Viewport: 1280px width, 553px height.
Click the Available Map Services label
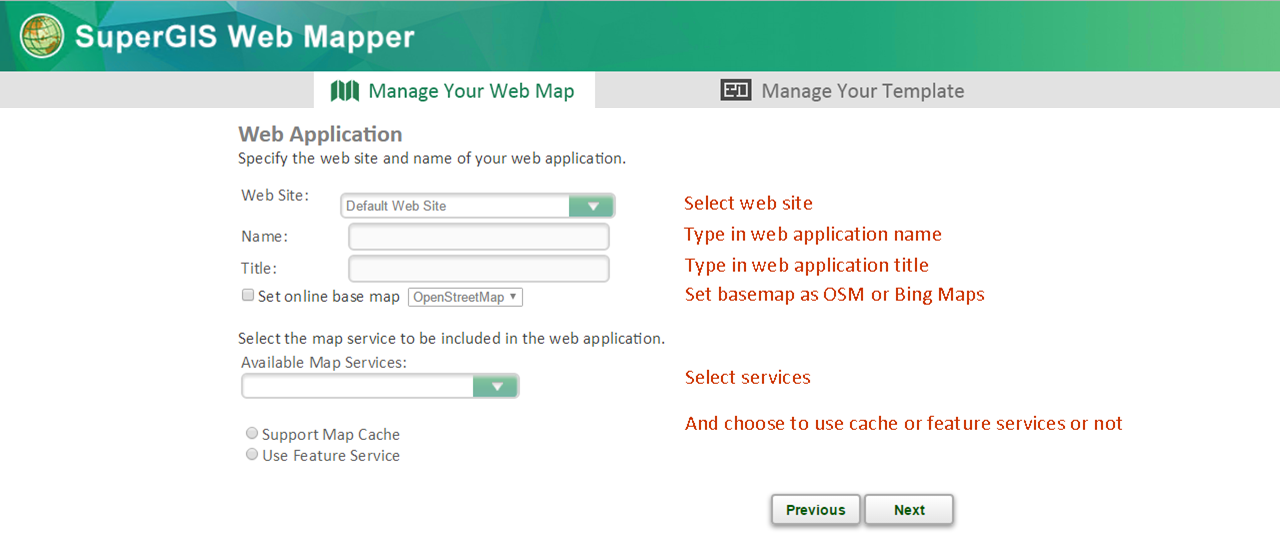pyautogui.click(x=324, y=362)
